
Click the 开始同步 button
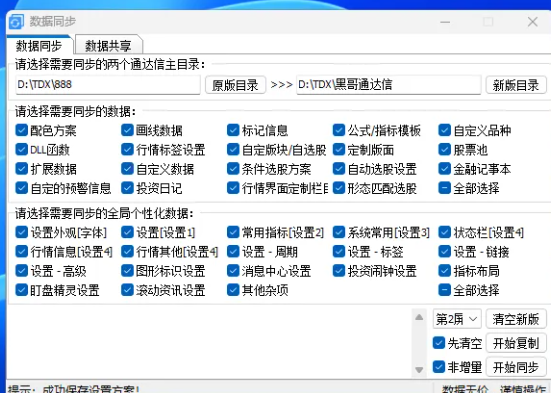pyautogui.click(x=516, y=367)
